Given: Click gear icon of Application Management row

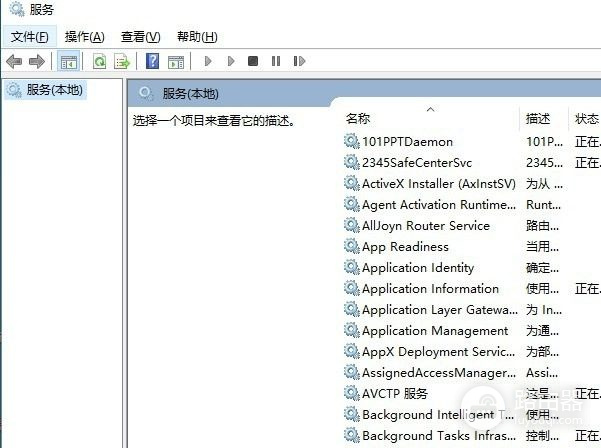Looking at the screenshot, I should coord(351,330).
